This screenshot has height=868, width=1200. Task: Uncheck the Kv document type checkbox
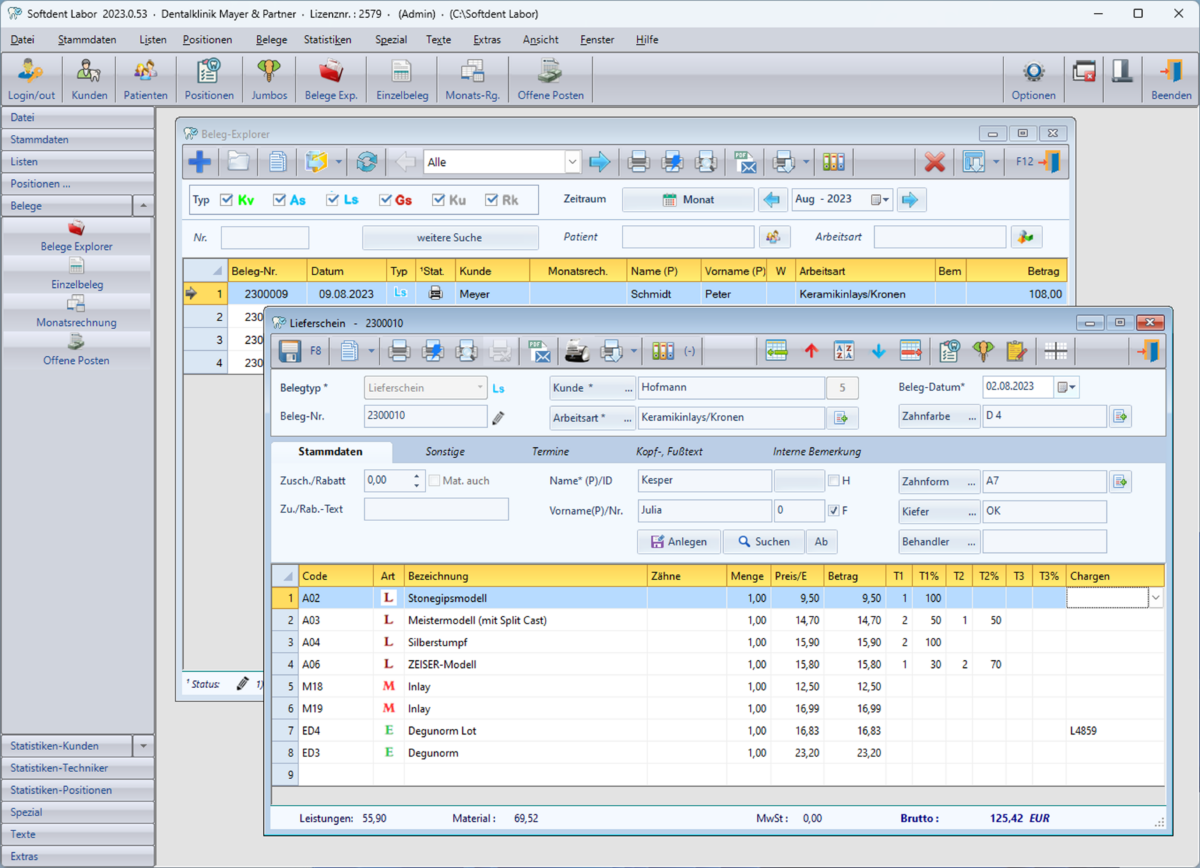226,200
